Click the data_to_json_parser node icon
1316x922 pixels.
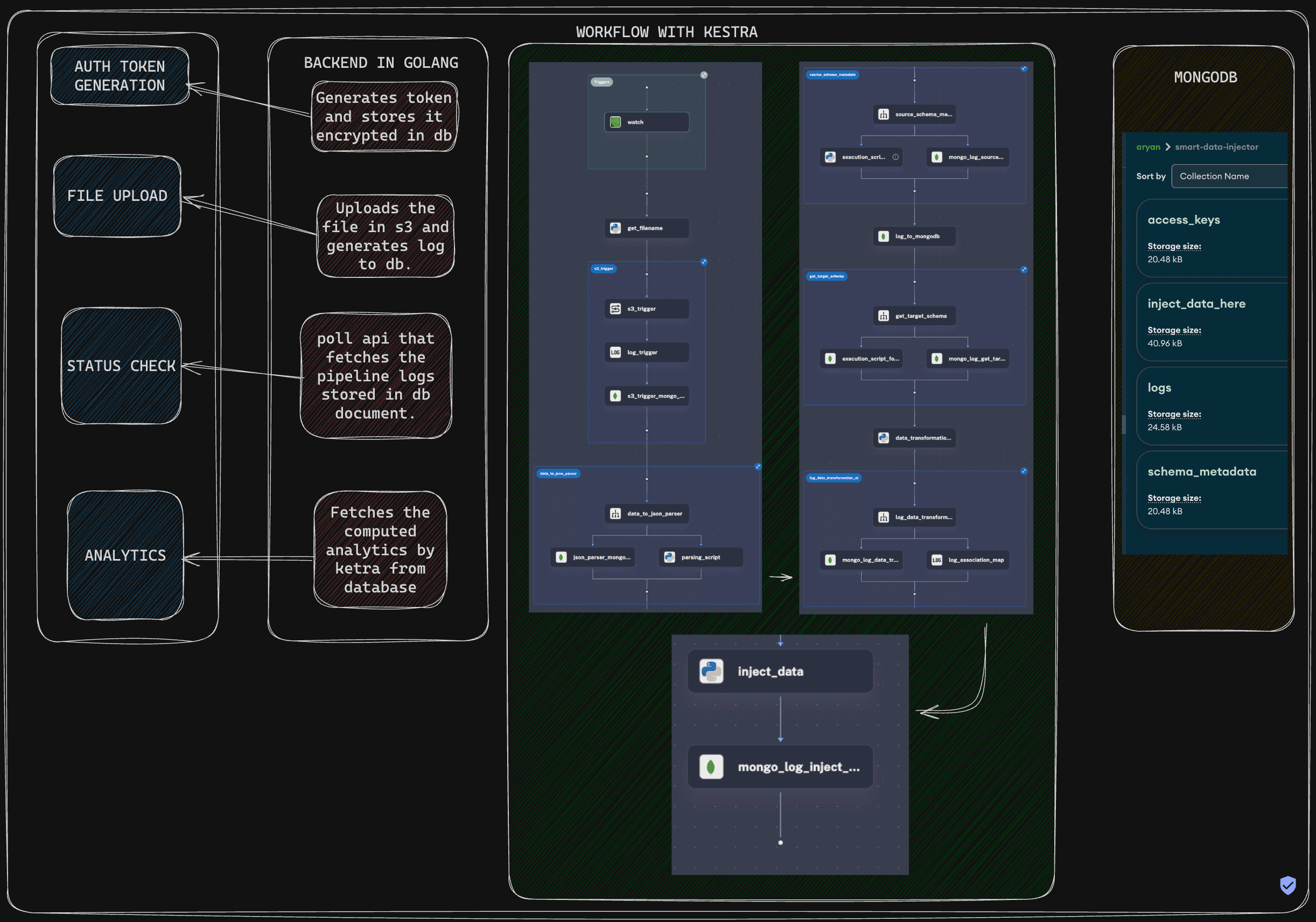(x=615, y=514)
